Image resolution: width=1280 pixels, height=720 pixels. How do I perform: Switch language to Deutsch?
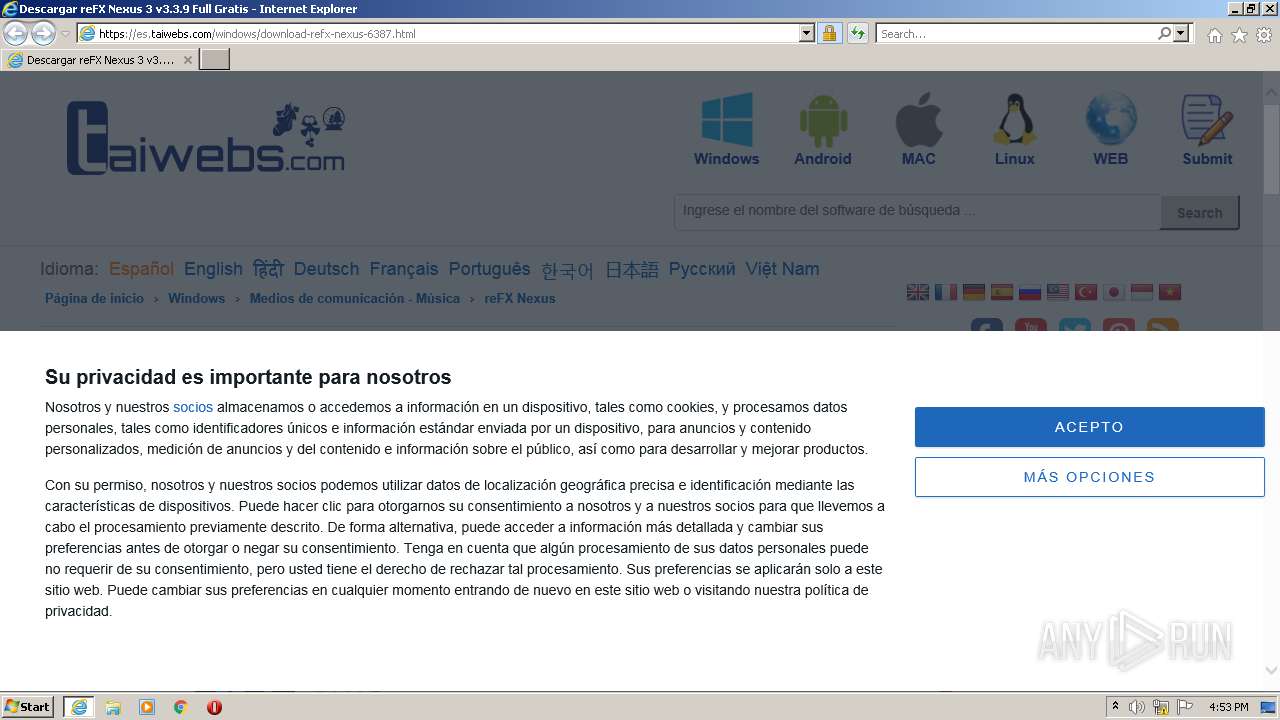[326, 269]
